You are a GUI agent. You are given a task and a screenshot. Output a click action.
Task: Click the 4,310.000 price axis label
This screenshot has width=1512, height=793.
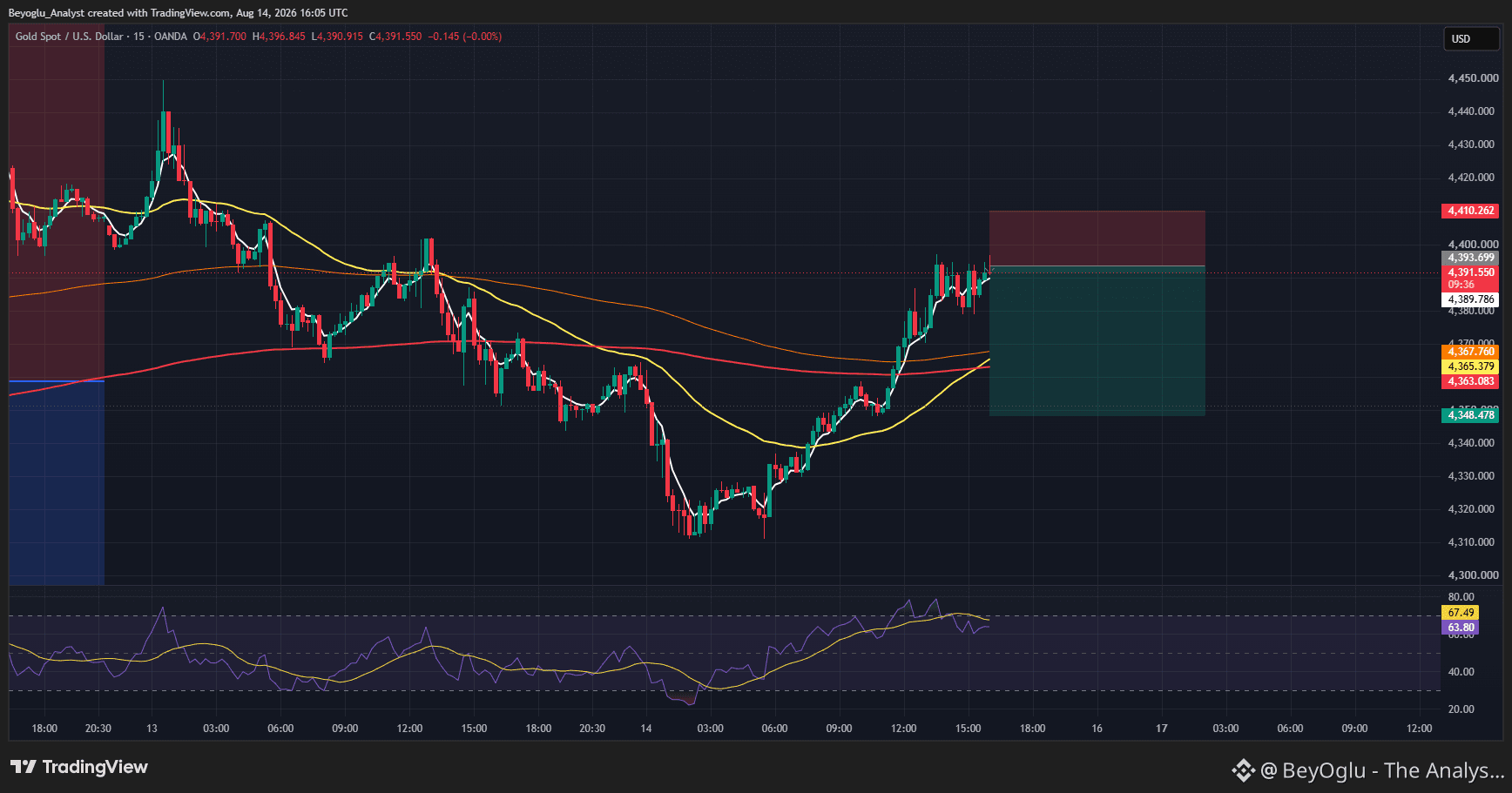click(x=1471, y=542)
